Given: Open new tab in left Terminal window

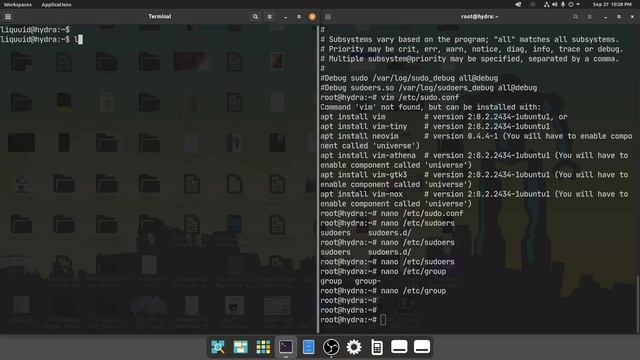Looking at the screenshot, I should [x=8, y=17].
